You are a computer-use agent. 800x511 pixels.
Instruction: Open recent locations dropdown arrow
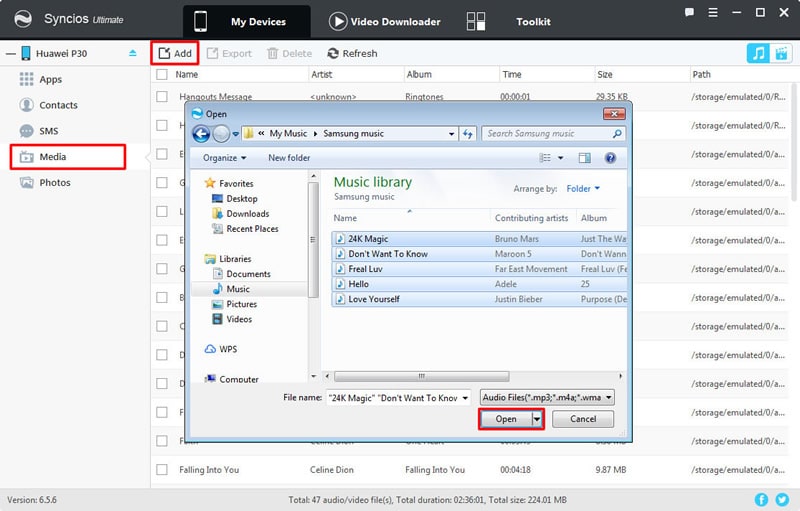(x=235, y=134)
